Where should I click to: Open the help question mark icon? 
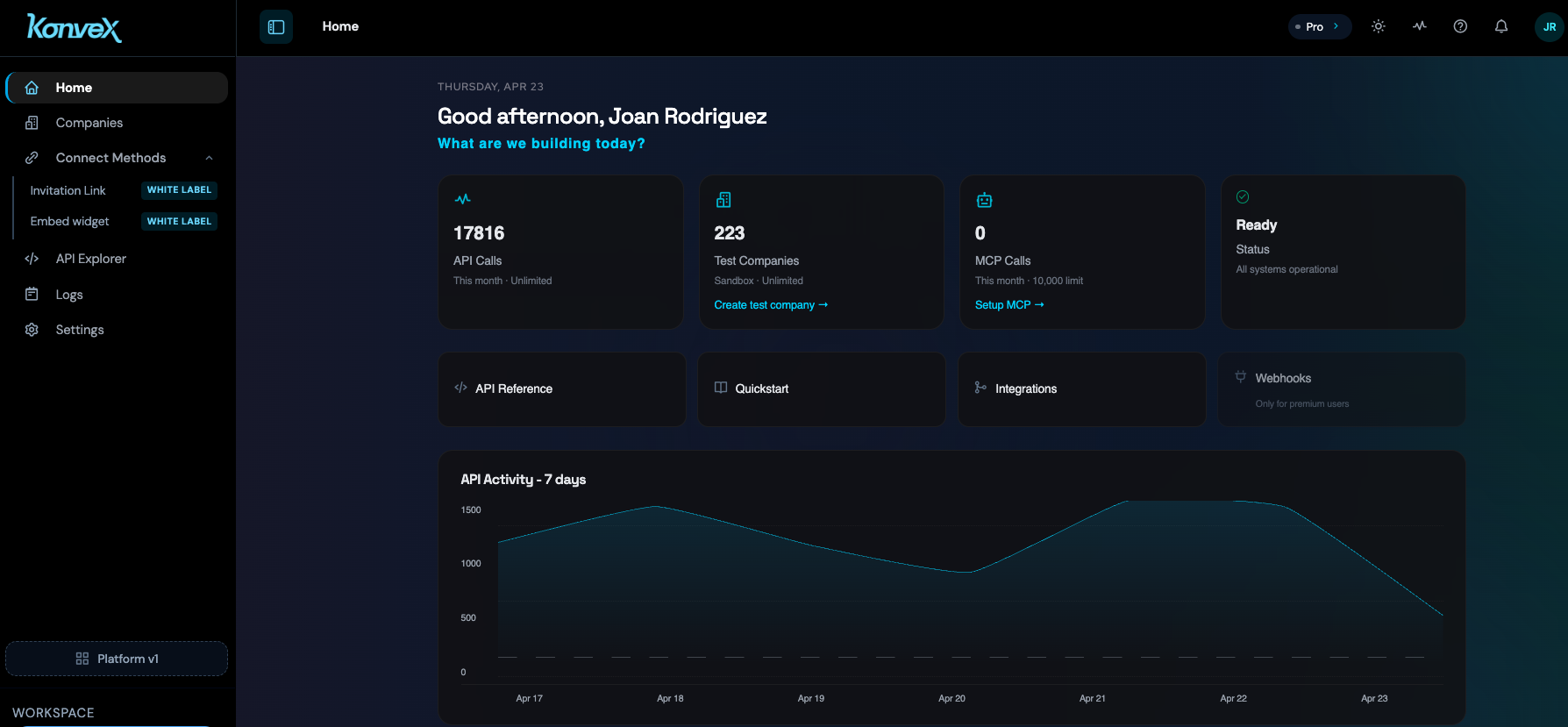(x=1460, y=26)
